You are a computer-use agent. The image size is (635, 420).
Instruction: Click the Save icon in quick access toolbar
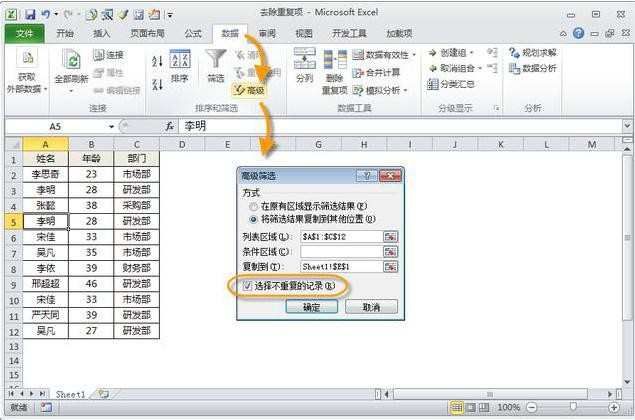[30, 15]
